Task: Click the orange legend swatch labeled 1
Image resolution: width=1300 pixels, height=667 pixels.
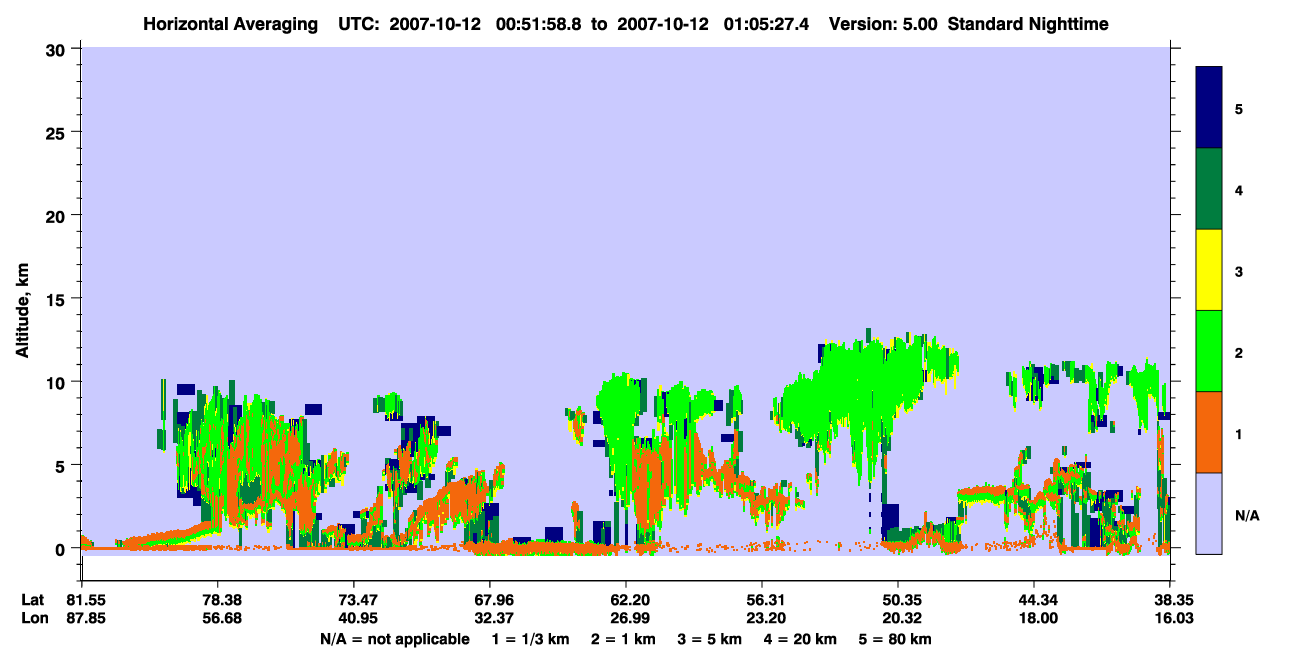Action: point(1209,432)
